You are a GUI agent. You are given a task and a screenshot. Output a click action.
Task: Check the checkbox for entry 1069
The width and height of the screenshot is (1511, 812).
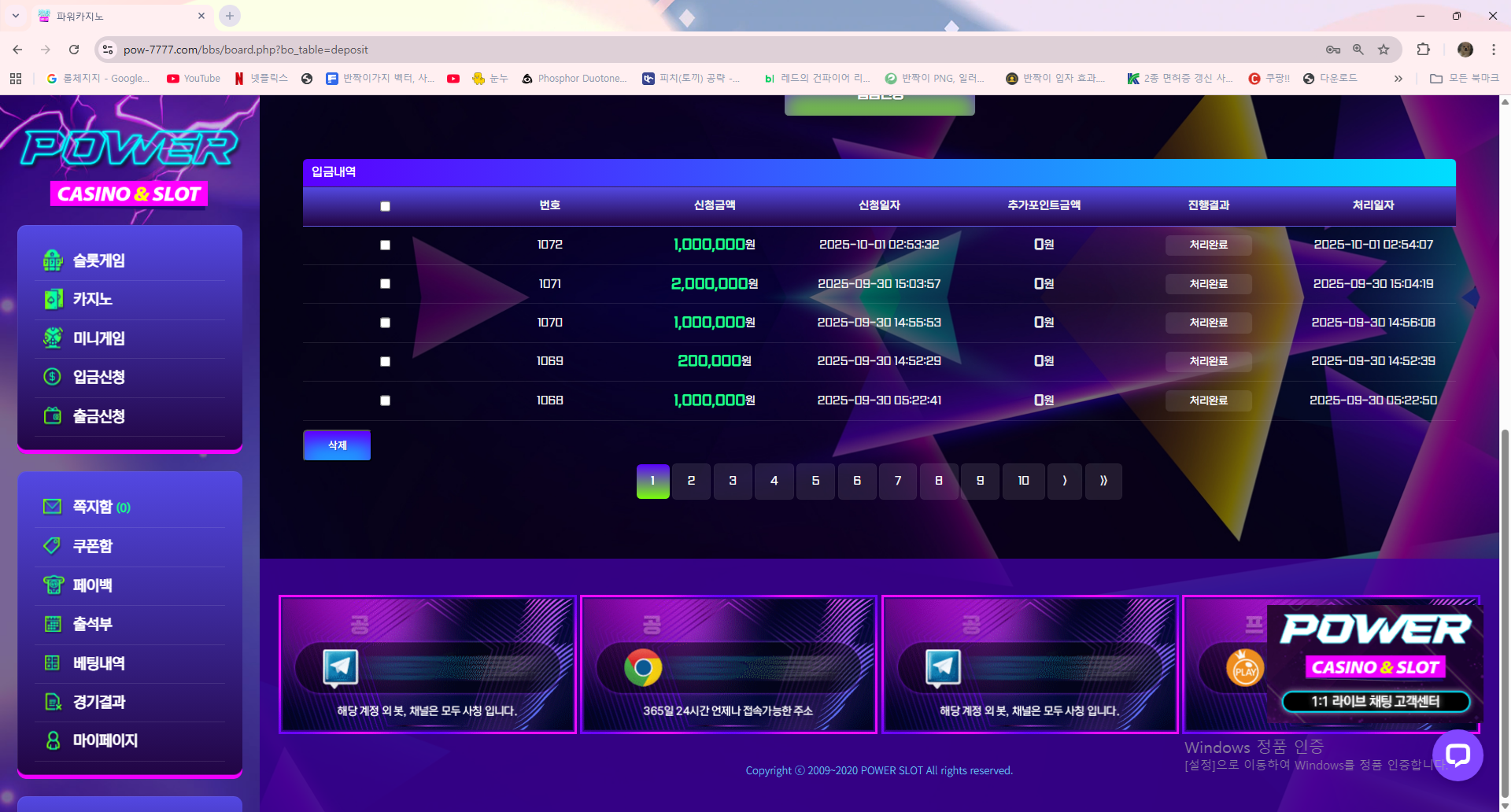[x=385, y=361]
